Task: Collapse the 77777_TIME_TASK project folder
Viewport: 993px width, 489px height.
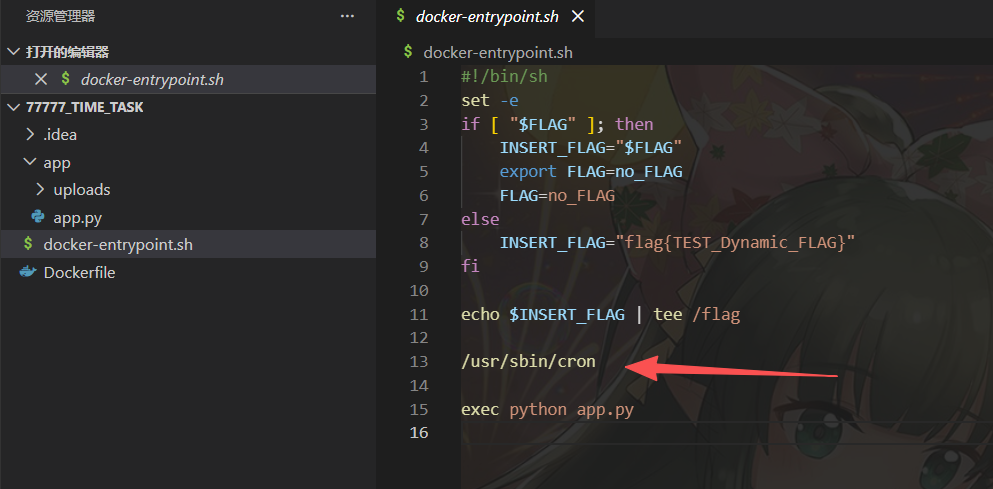Action: click(13, 107)
